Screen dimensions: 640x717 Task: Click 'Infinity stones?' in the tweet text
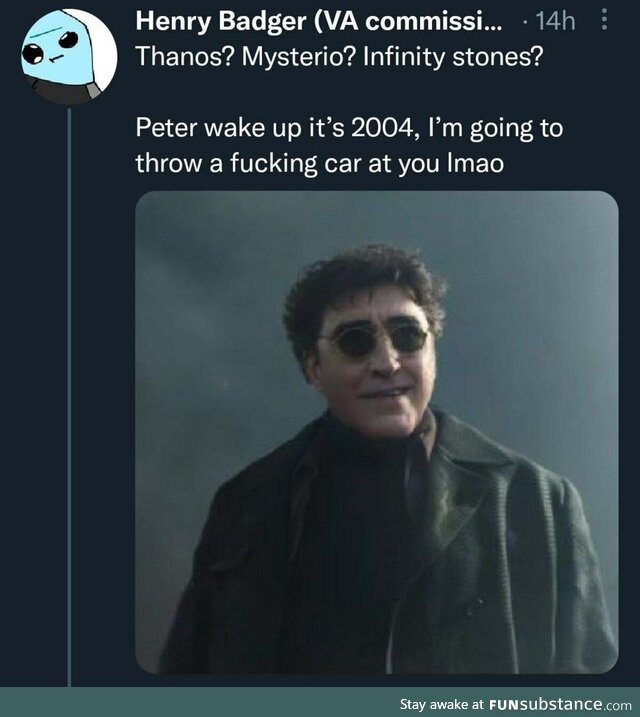click(453, 57)
